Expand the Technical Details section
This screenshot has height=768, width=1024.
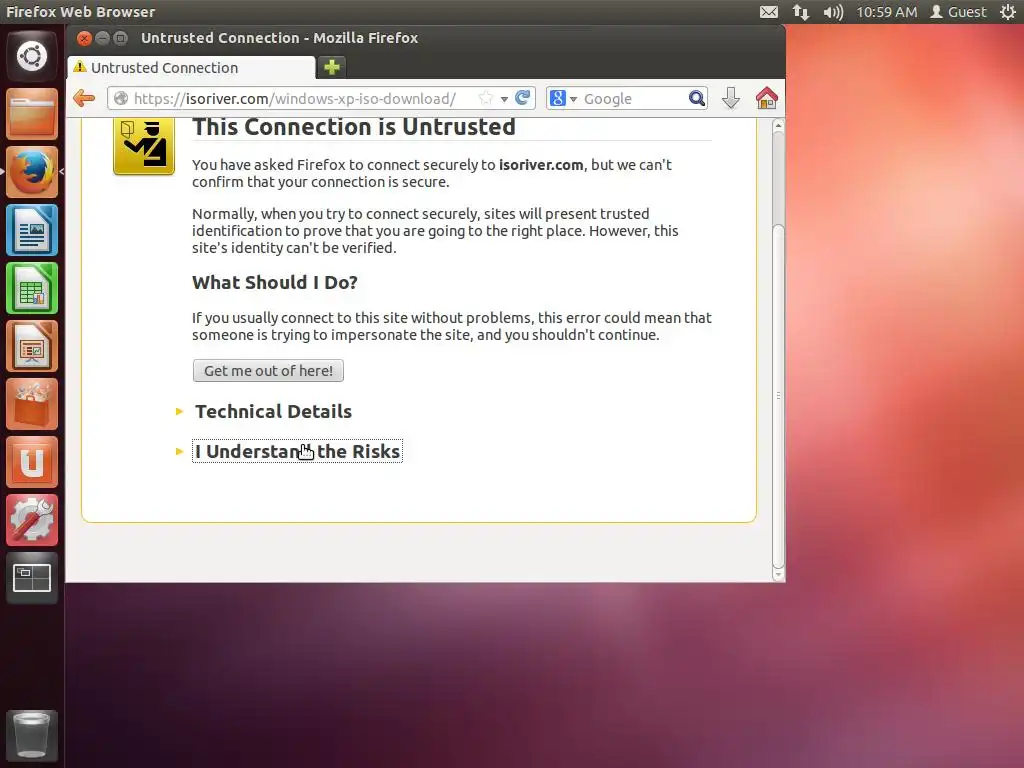(x=273, y=411)
